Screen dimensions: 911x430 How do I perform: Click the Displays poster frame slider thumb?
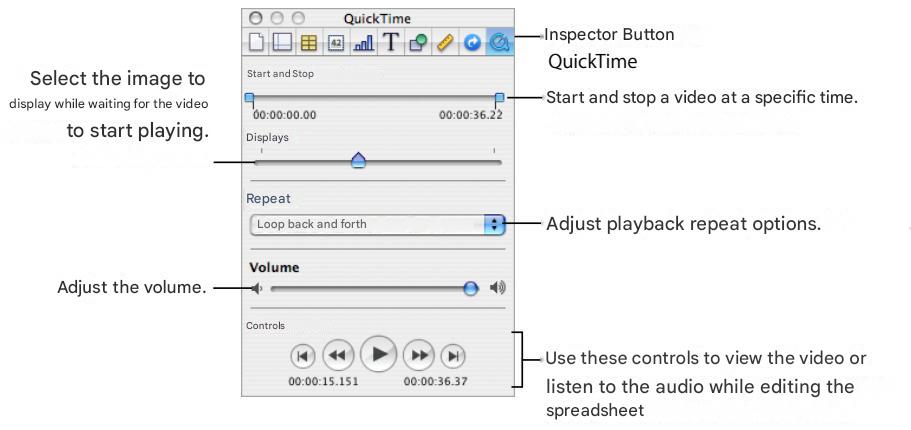coord(359,160)
